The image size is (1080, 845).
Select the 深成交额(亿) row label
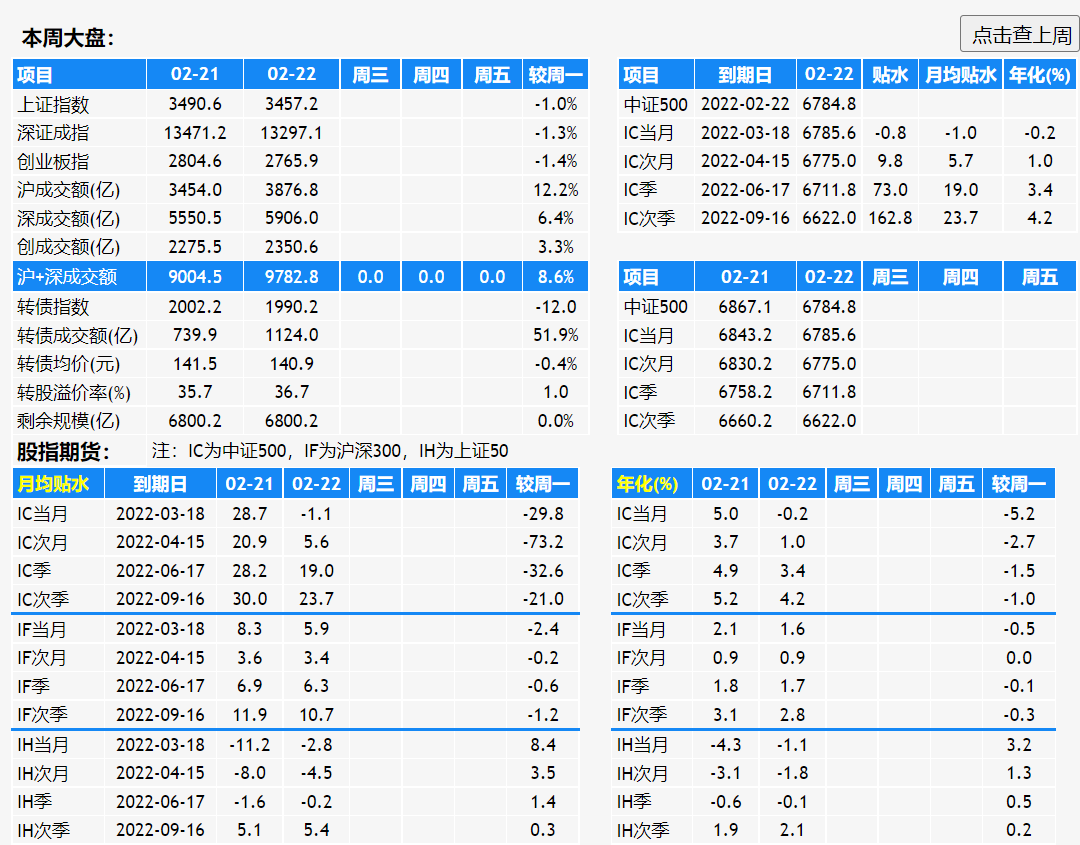68,218
